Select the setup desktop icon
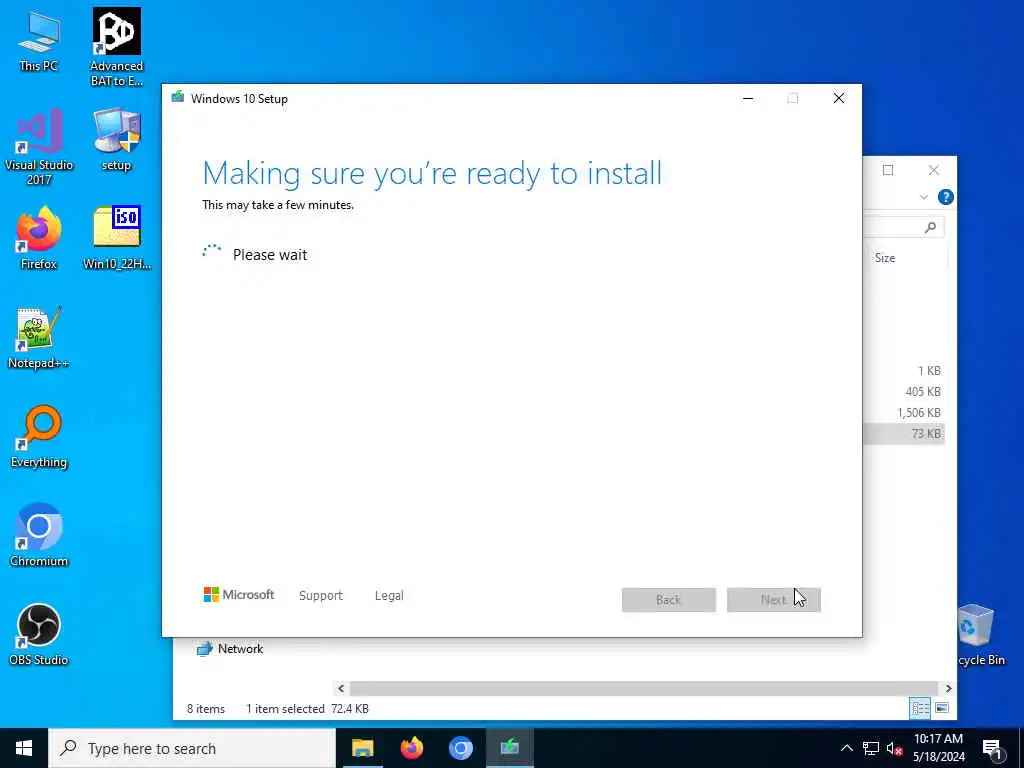 point(116,140)
